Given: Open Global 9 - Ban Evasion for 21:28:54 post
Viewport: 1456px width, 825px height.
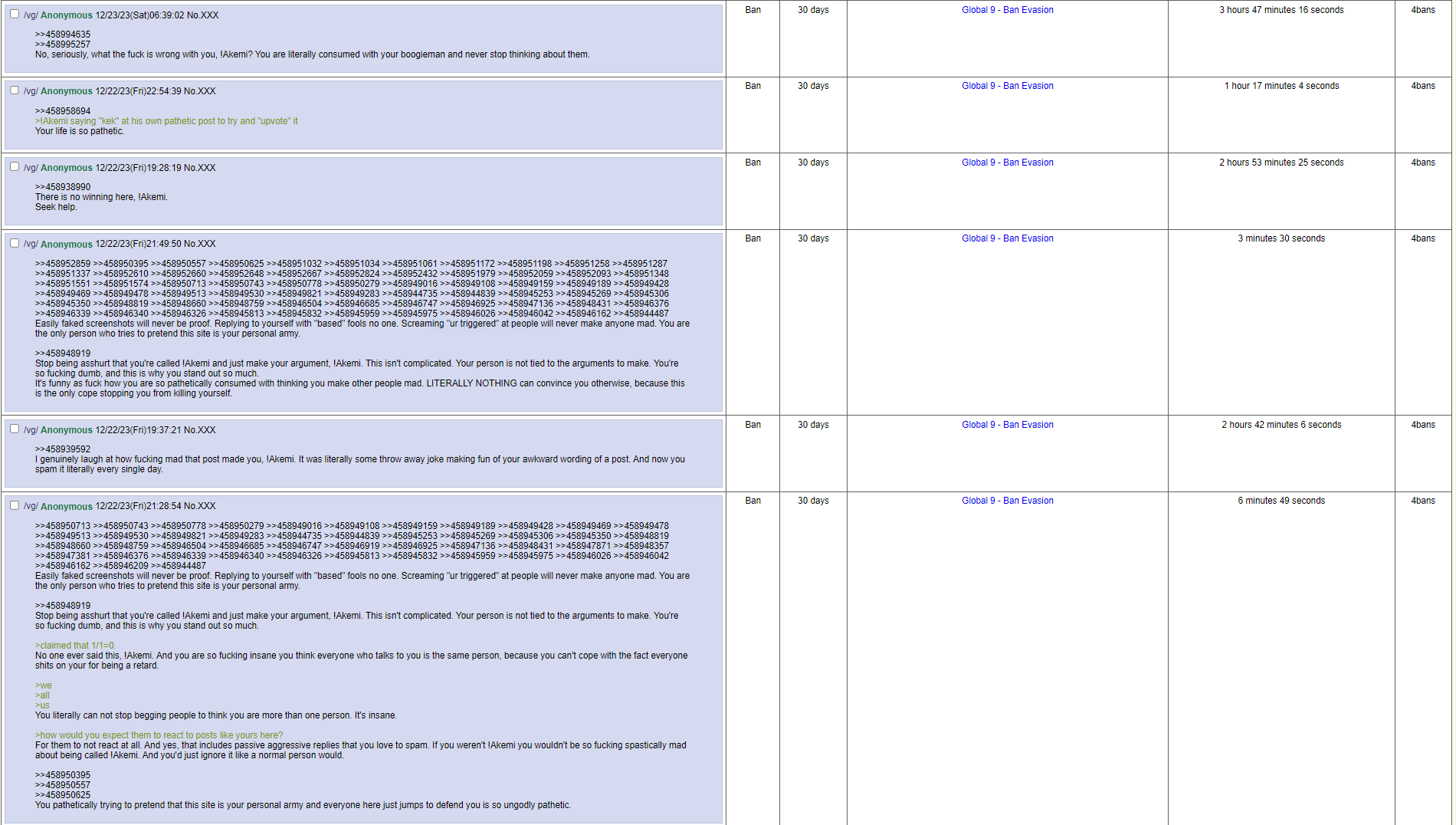Looking at the screenshot, I should tap(1008, 501).
